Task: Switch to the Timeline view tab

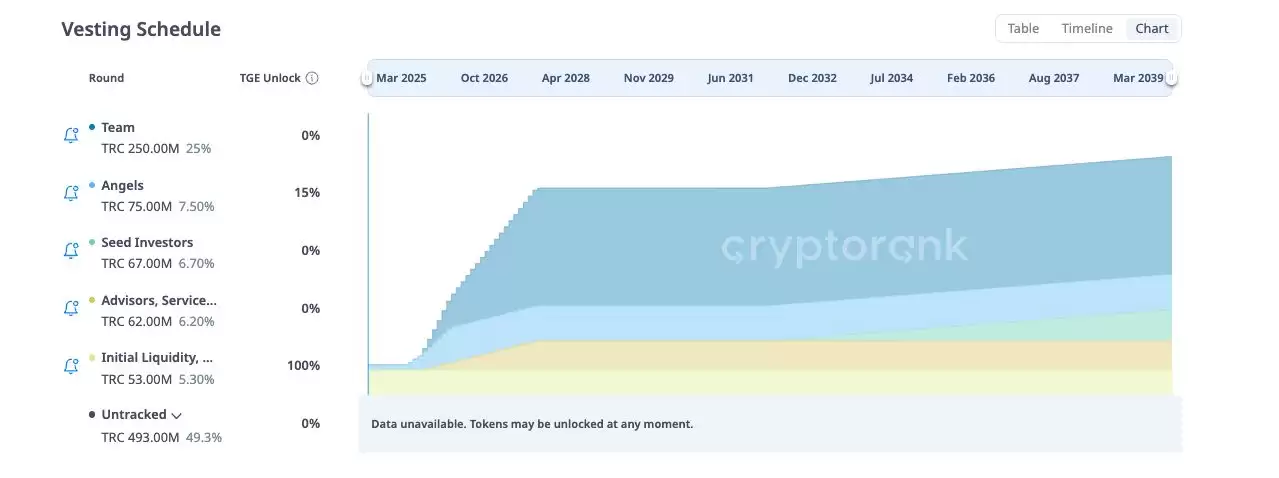Action: (x=1087, y=29)
